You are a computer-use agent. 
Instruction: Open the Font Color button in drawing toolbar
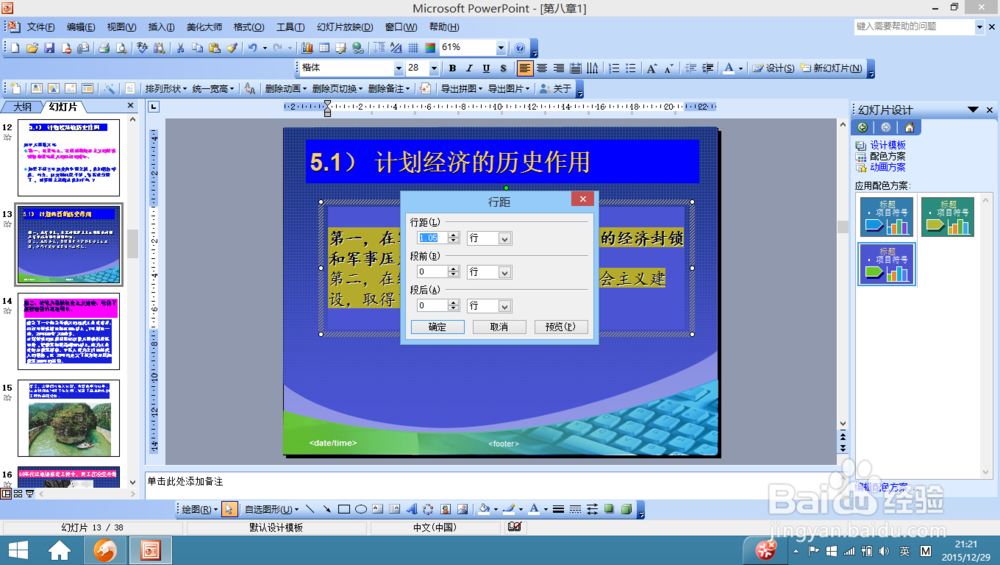534,509
